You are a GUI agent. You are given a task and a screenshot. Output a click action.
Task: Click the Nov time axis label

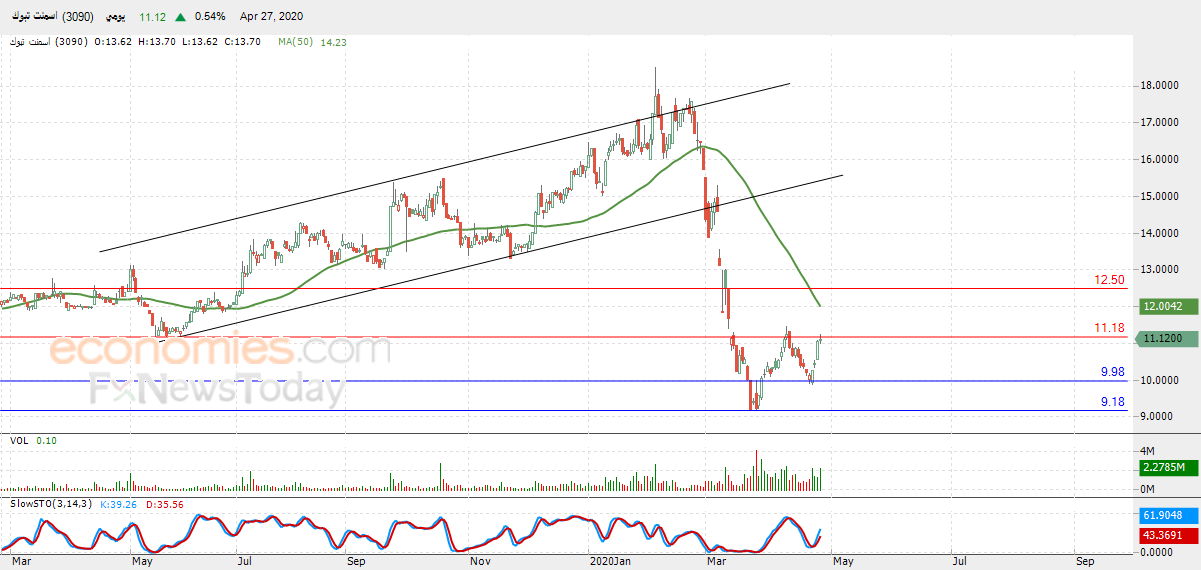click(479, 563)
